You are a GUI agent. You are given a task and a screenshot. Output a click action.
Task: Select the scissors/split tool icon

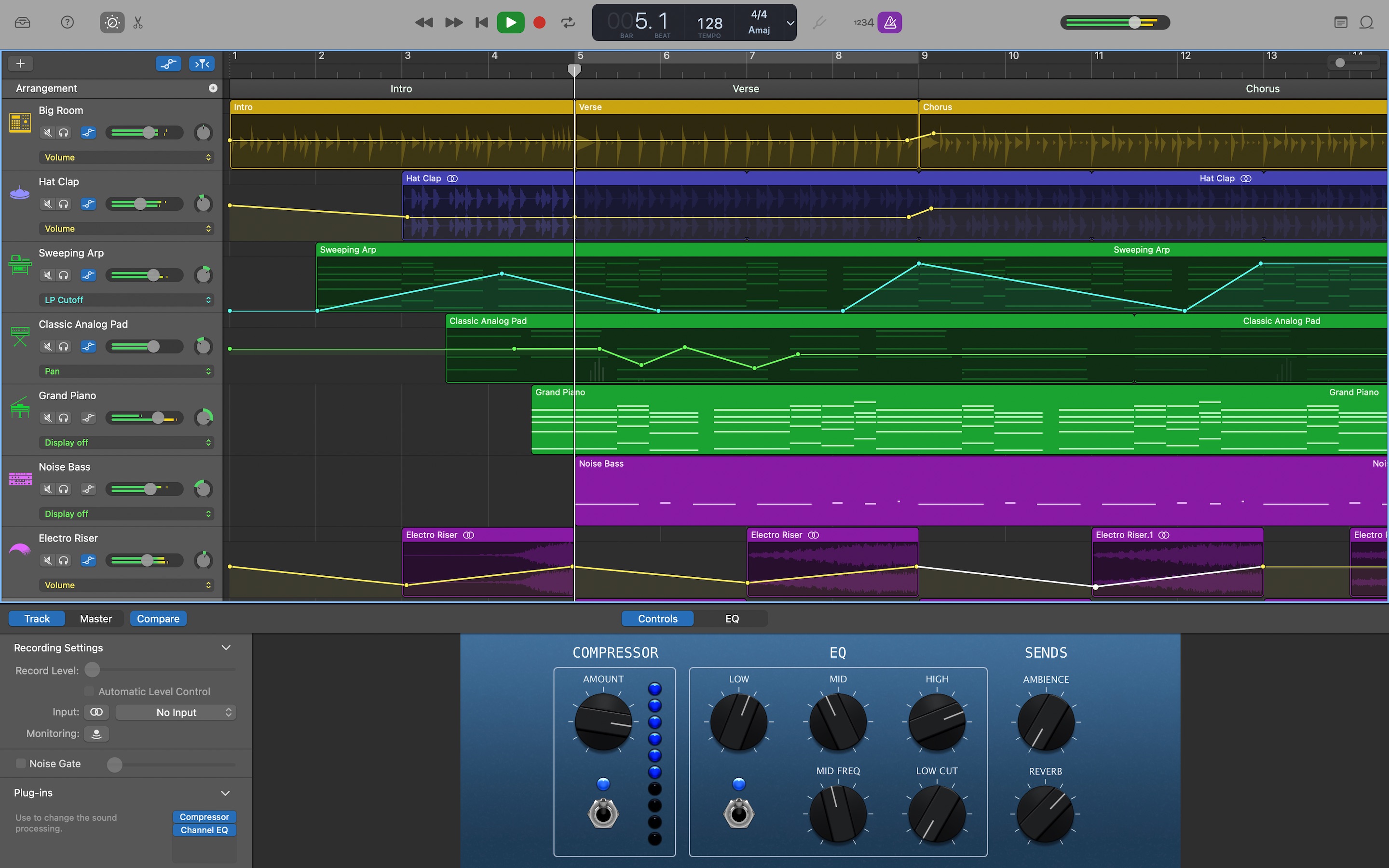(x=140, y=22)
